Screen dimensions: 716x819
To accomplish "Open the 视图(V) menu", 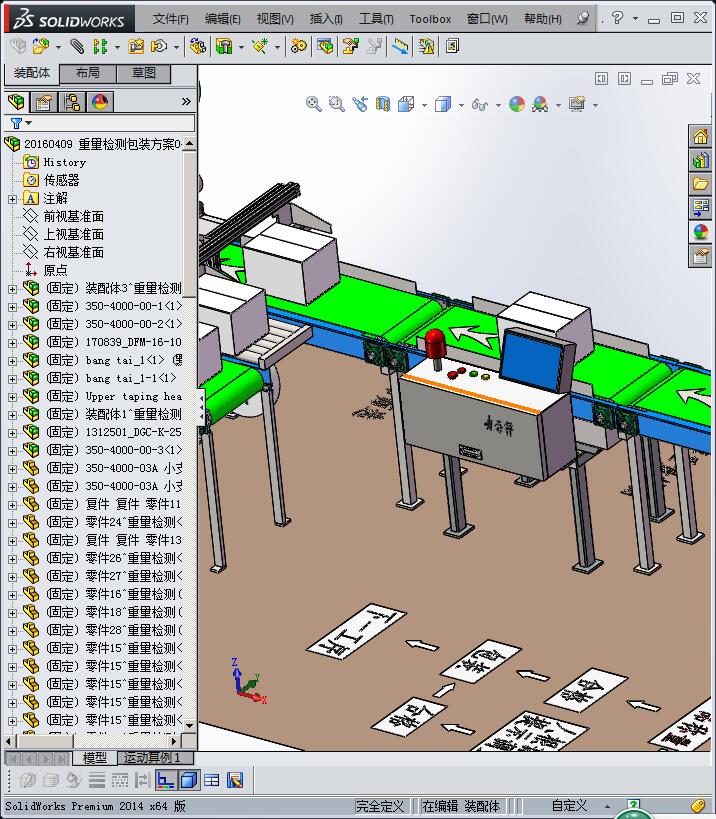I will (x=275, y=19).
